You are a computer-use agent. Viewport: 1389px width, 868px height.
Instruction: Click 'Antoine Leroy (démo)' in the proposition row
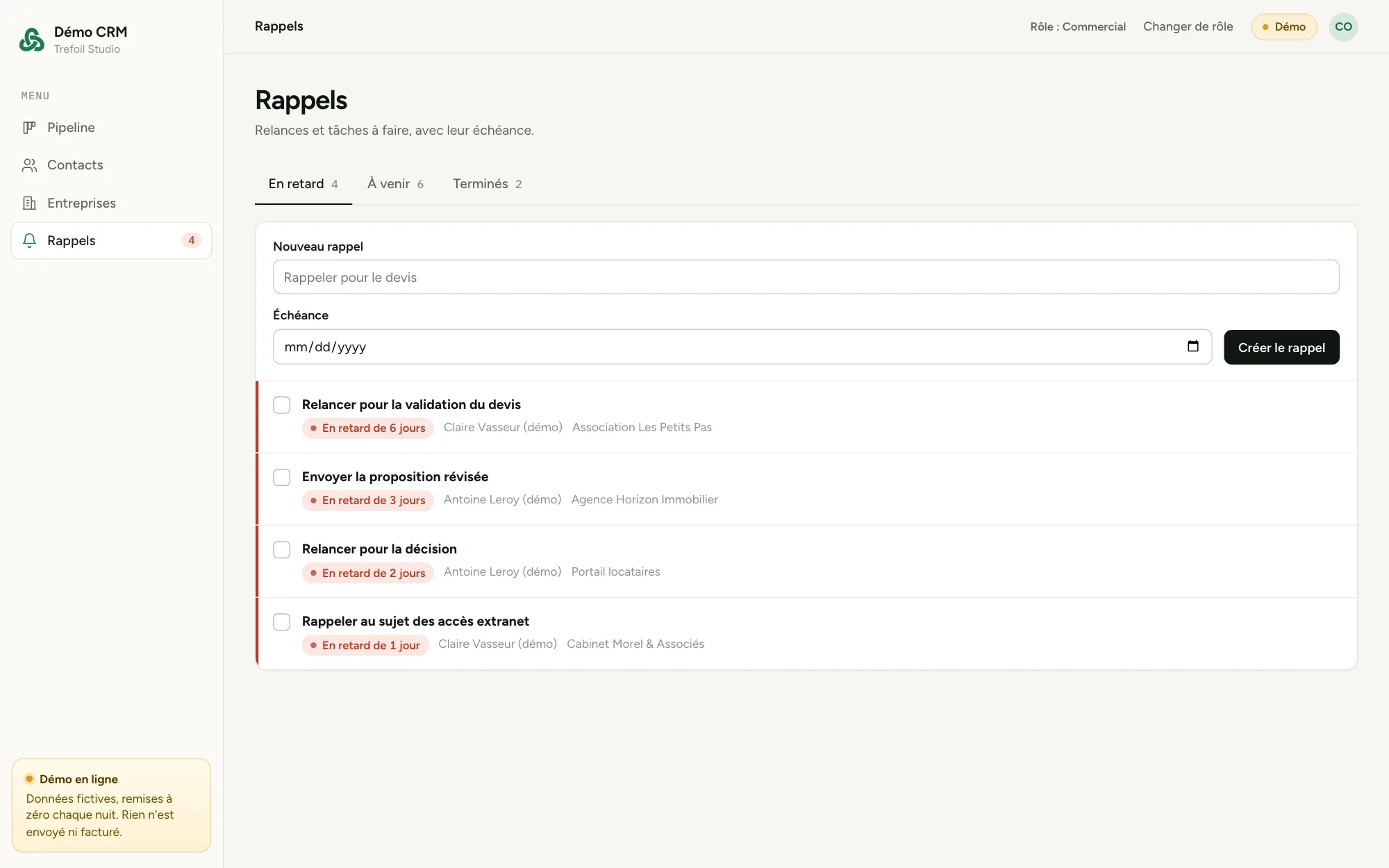click(x=502, y=500)
